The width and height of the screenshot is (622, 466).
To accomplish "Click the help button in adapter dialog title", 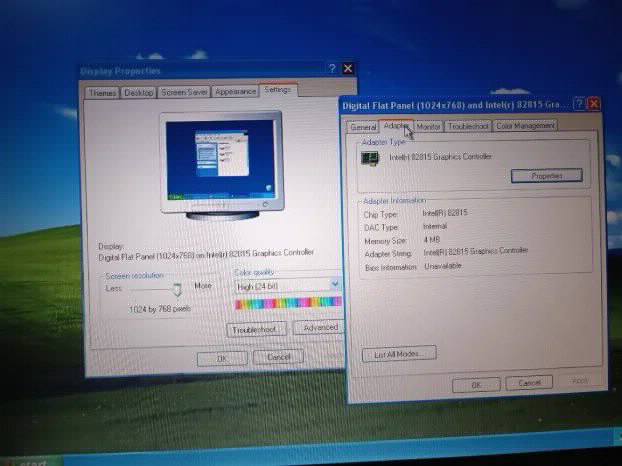I will pos(580,104).
